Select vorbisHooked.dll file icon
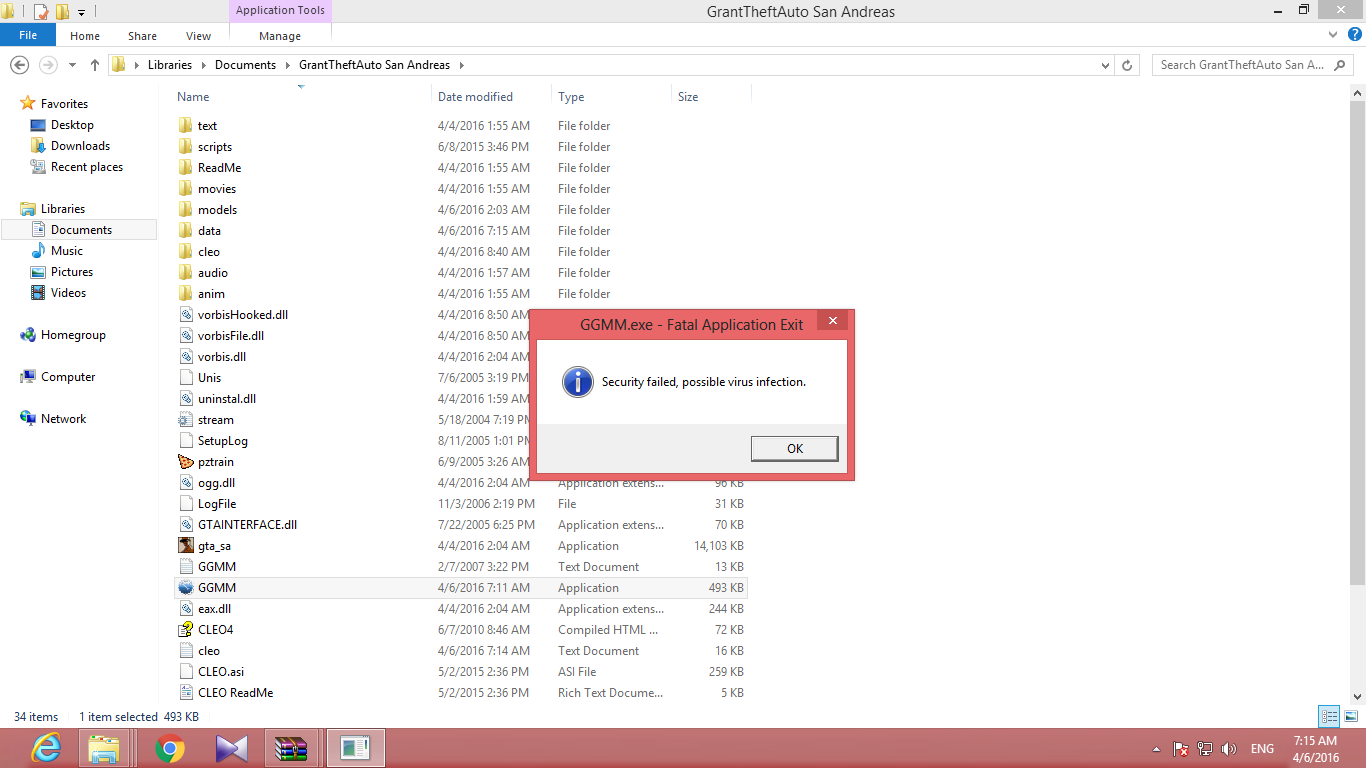 click(185, 314)
